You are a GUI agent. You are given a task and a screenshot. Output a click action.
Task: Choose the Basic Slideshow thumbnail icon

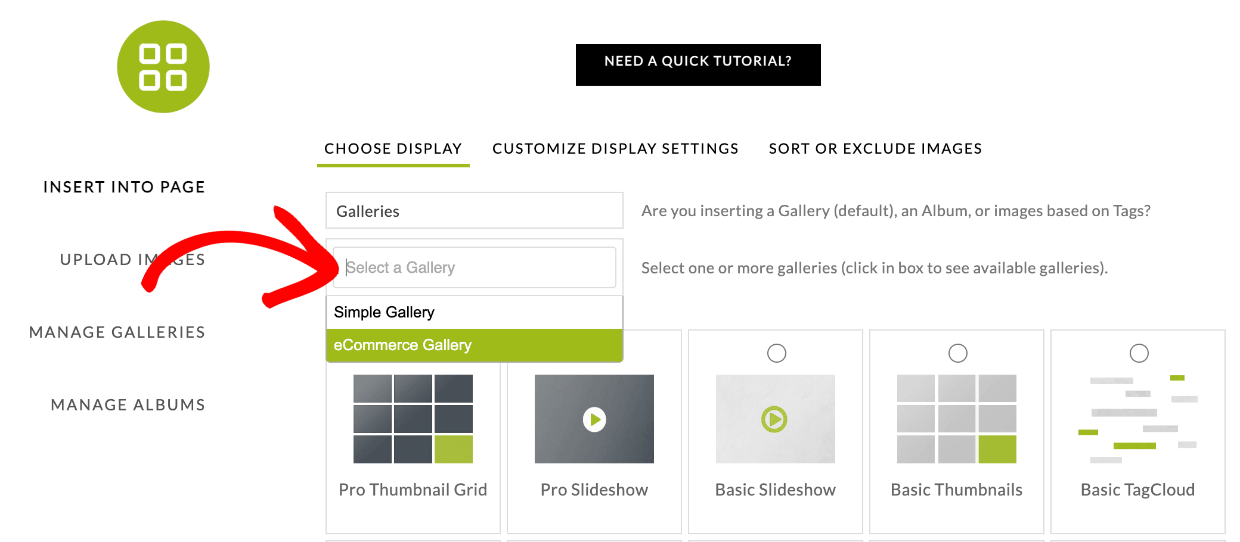[775, 419]
